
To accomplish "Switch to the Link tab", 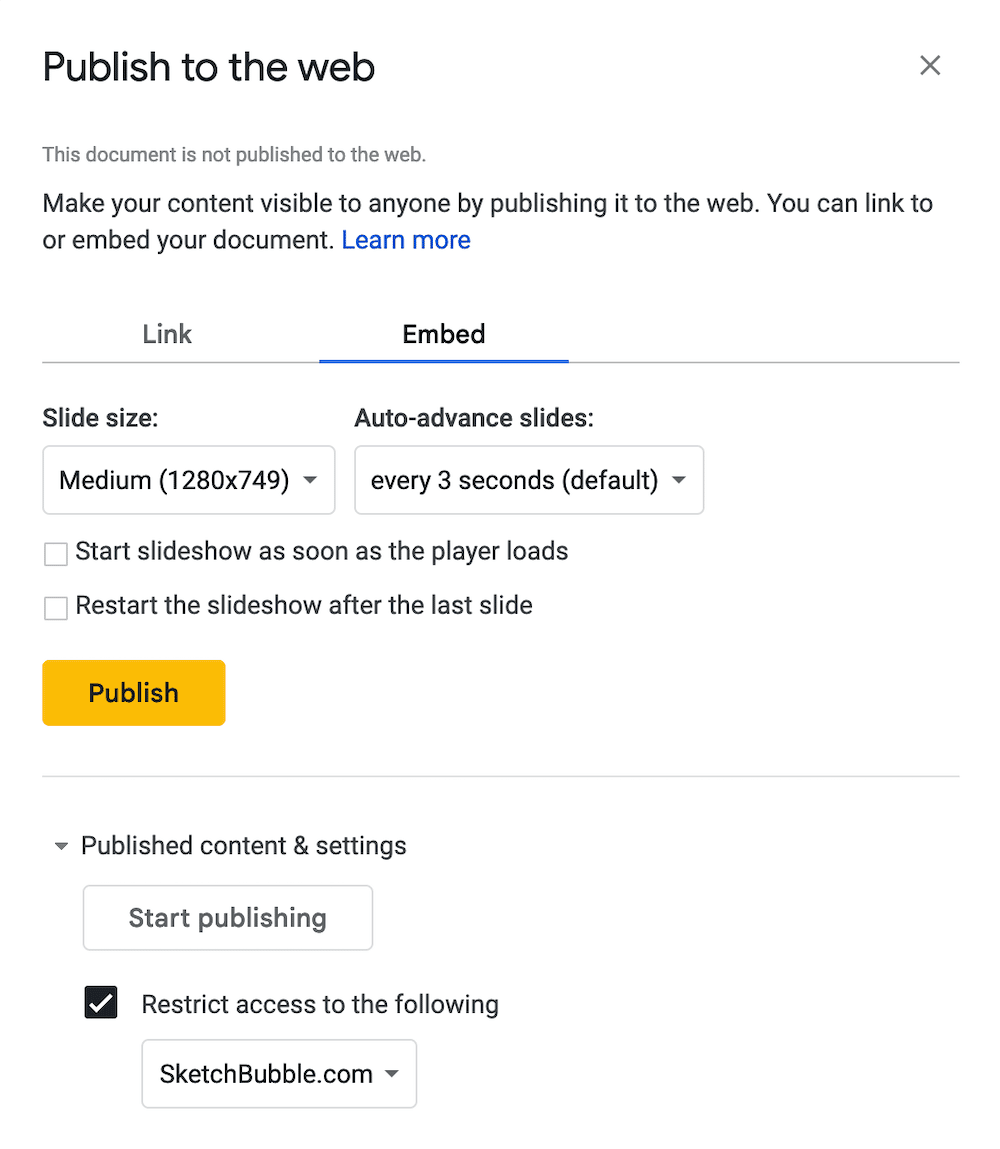I will 167,334.
